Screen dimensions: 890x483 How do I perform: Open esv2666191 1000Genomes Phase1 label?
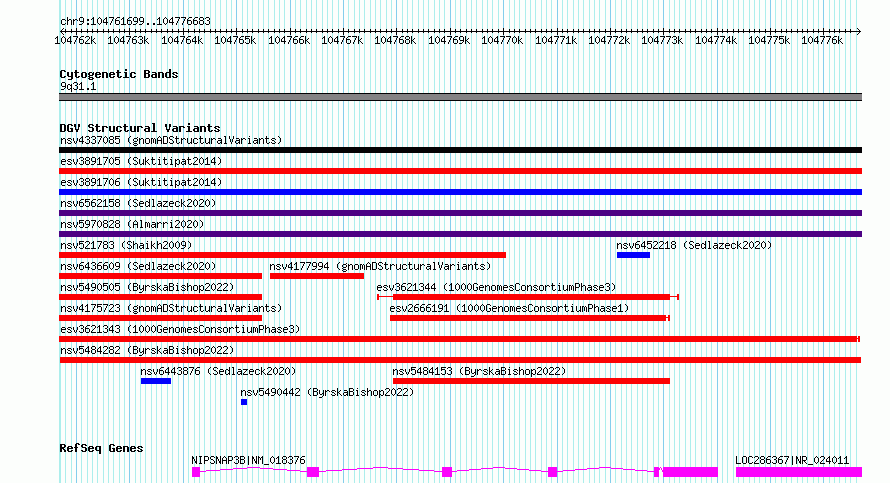509,308
